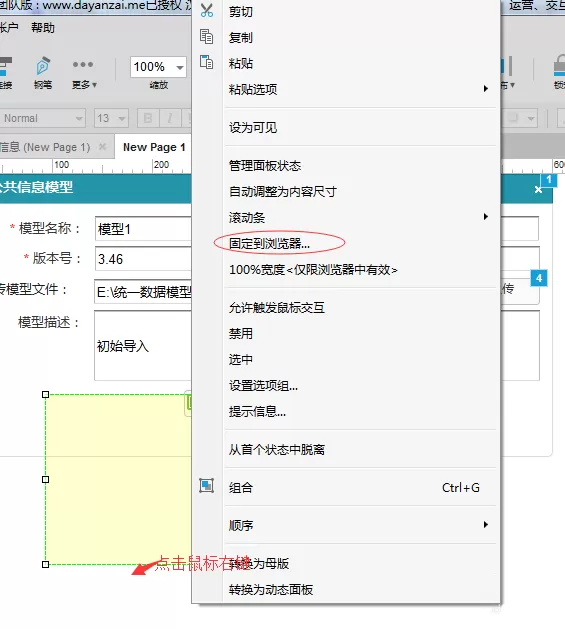The image size is (565, 629).
Task: Open 提示信息... menu entry
Action: (x=346, y=411)
